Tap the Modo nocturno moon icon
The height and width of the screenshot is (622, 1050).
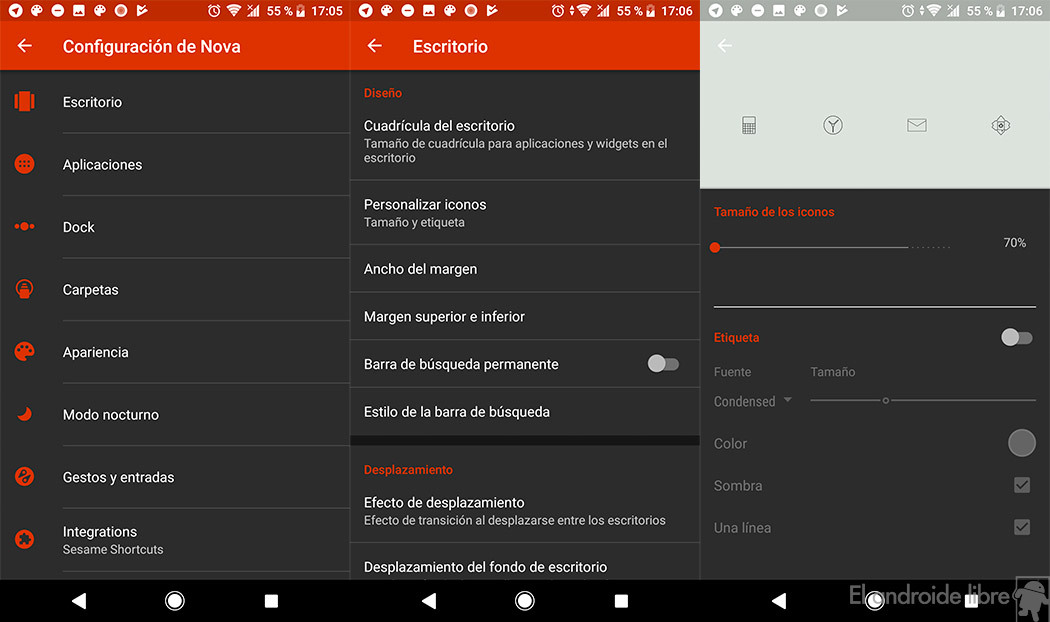(25, 414)
